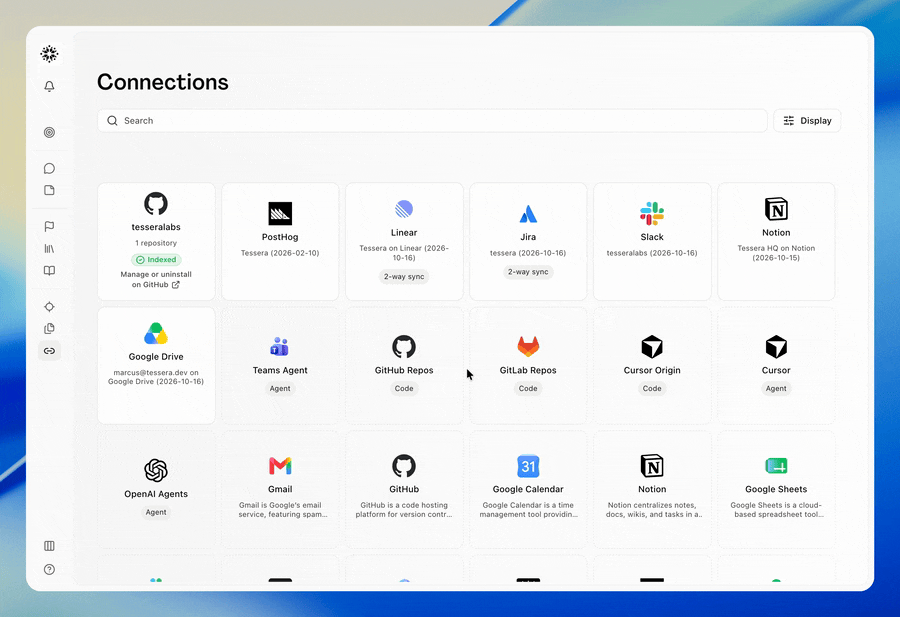
Task: Click the OpenAI Agents logo
Action: (156, 471)
